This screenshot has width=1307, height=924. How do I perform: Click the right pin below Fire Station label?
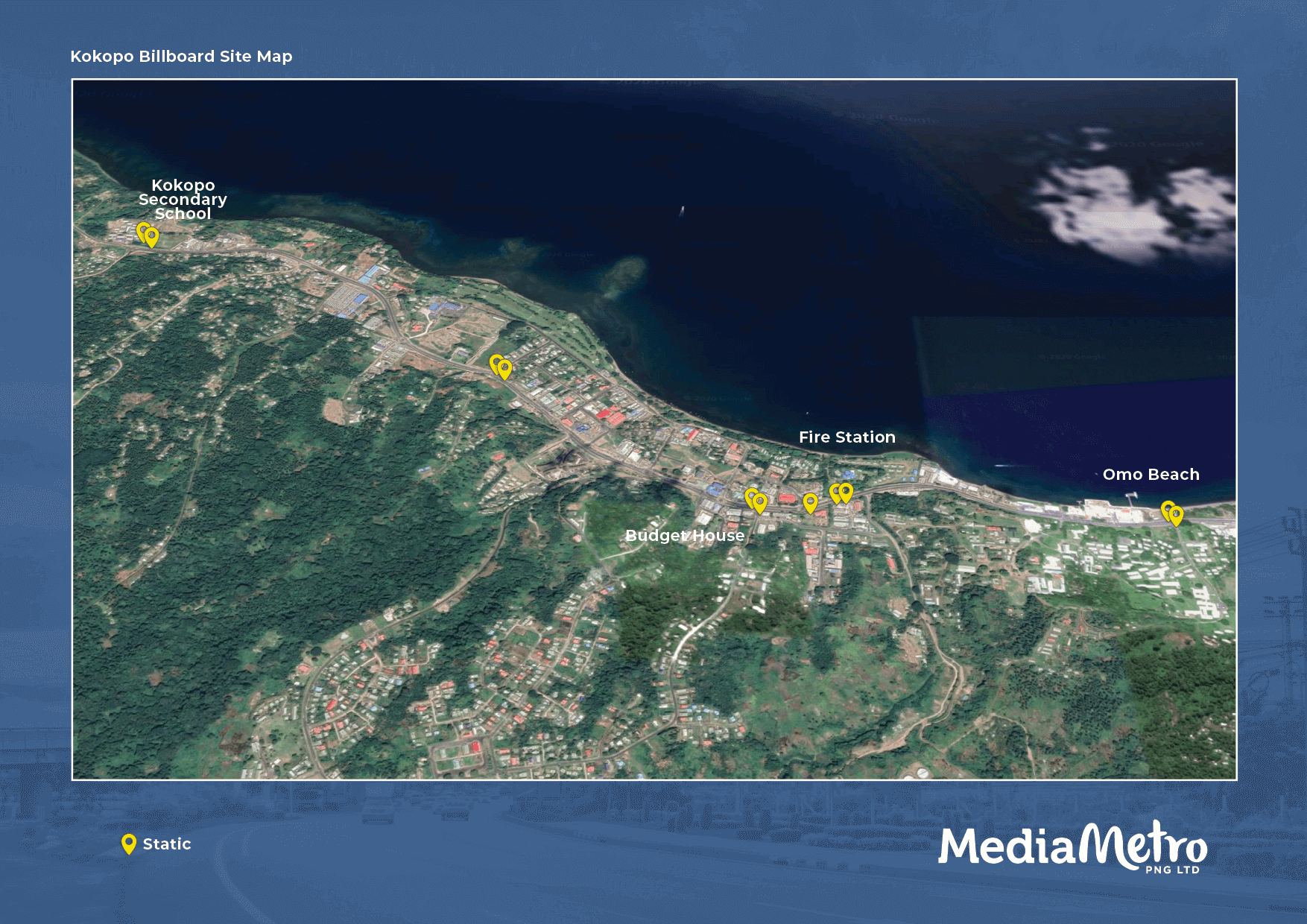tap(846, 492)
